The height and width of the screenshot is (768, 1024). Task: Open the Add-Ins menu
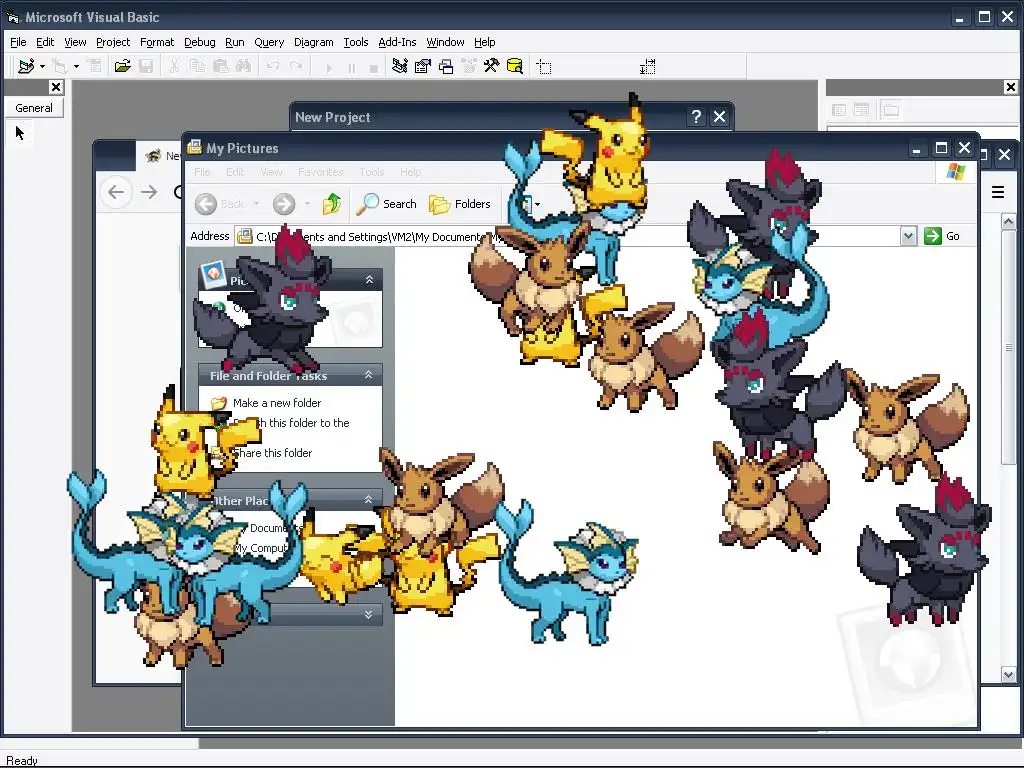397,42
